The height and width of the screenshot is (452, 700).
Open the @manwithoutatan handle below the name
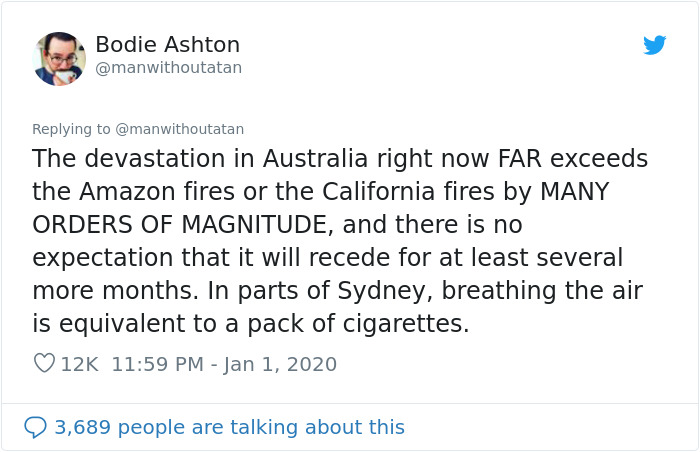coord(168,68)
